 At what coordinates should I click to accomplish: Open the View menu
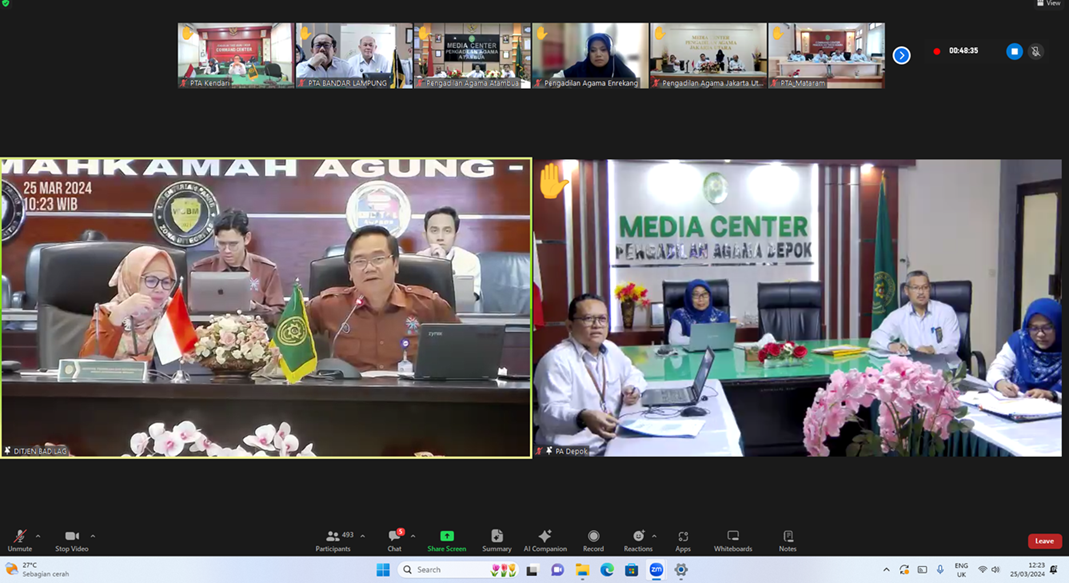point(1049,3)
